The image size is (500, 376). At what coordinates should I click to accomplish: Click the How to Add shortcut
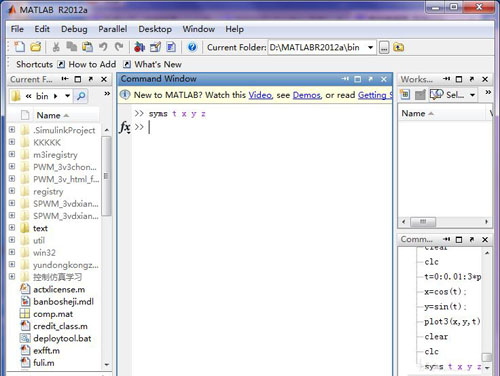coord(87,64)
